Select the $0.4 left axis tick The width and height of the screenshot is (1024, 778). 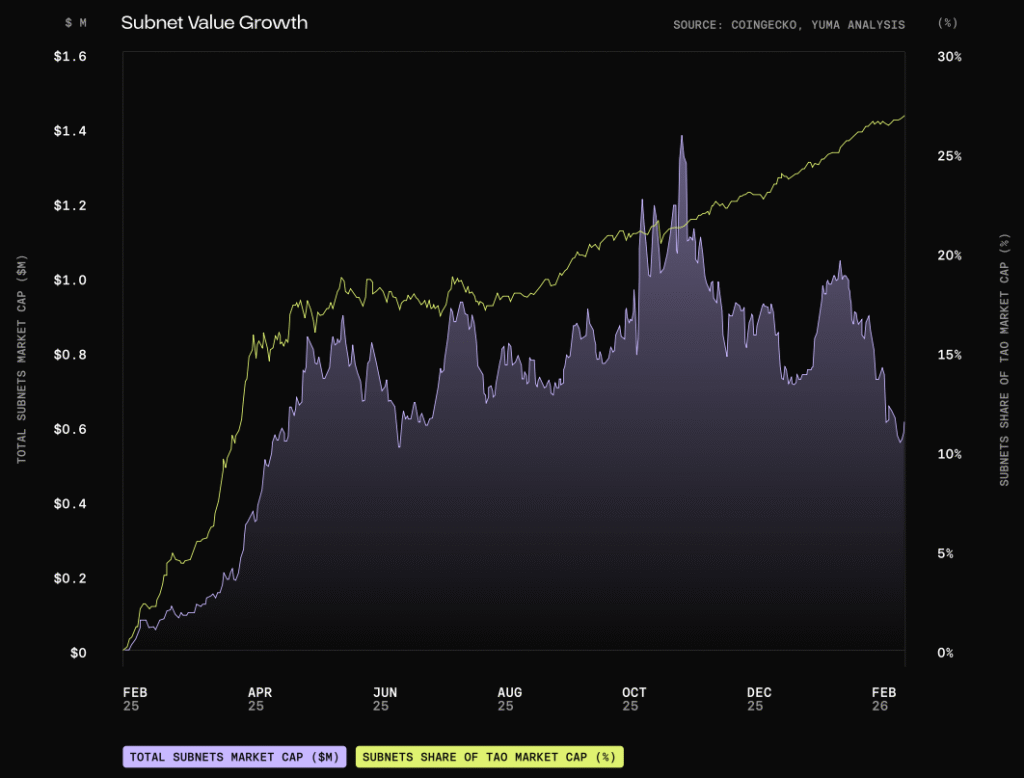click(70, 504)
